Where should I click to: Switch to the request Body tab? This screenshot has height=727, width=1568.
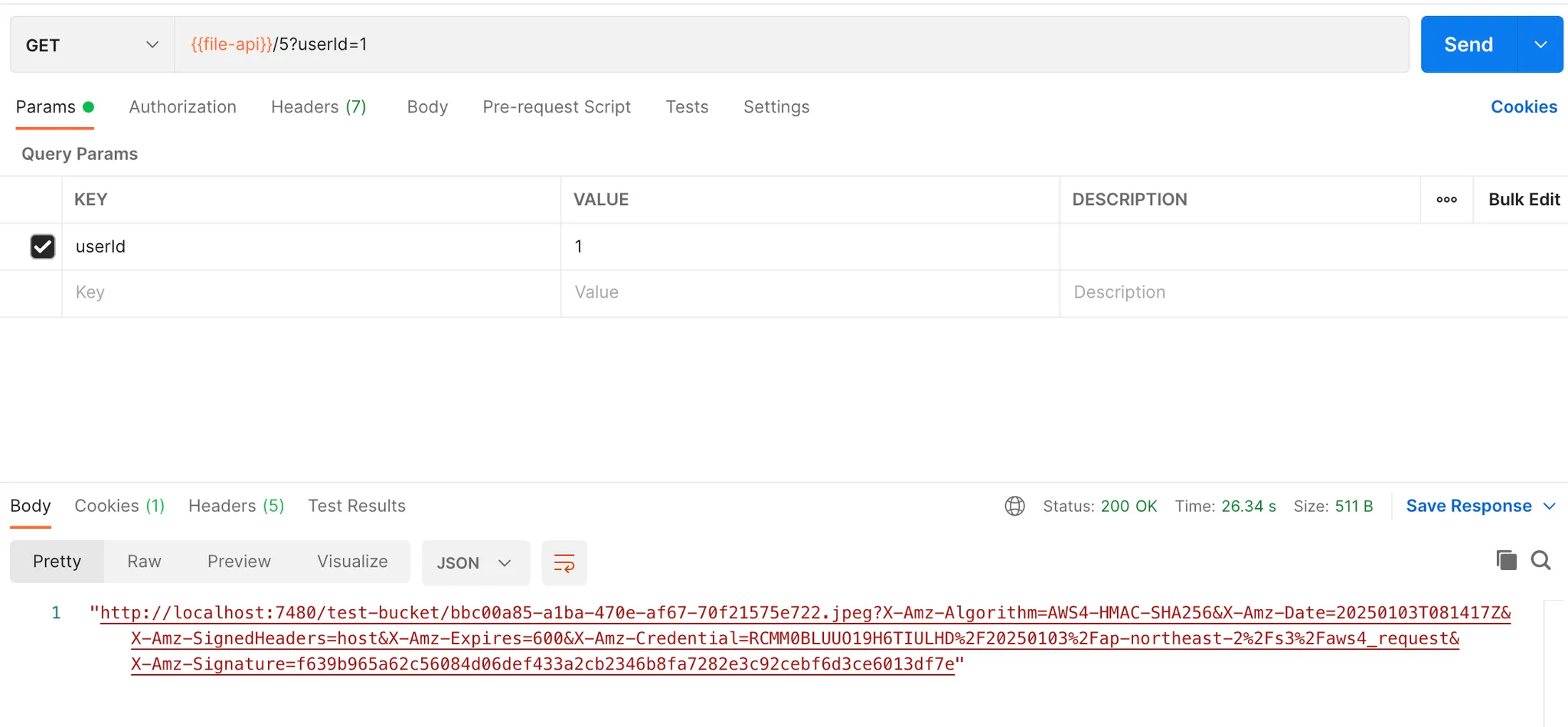(x=427, y=107)
